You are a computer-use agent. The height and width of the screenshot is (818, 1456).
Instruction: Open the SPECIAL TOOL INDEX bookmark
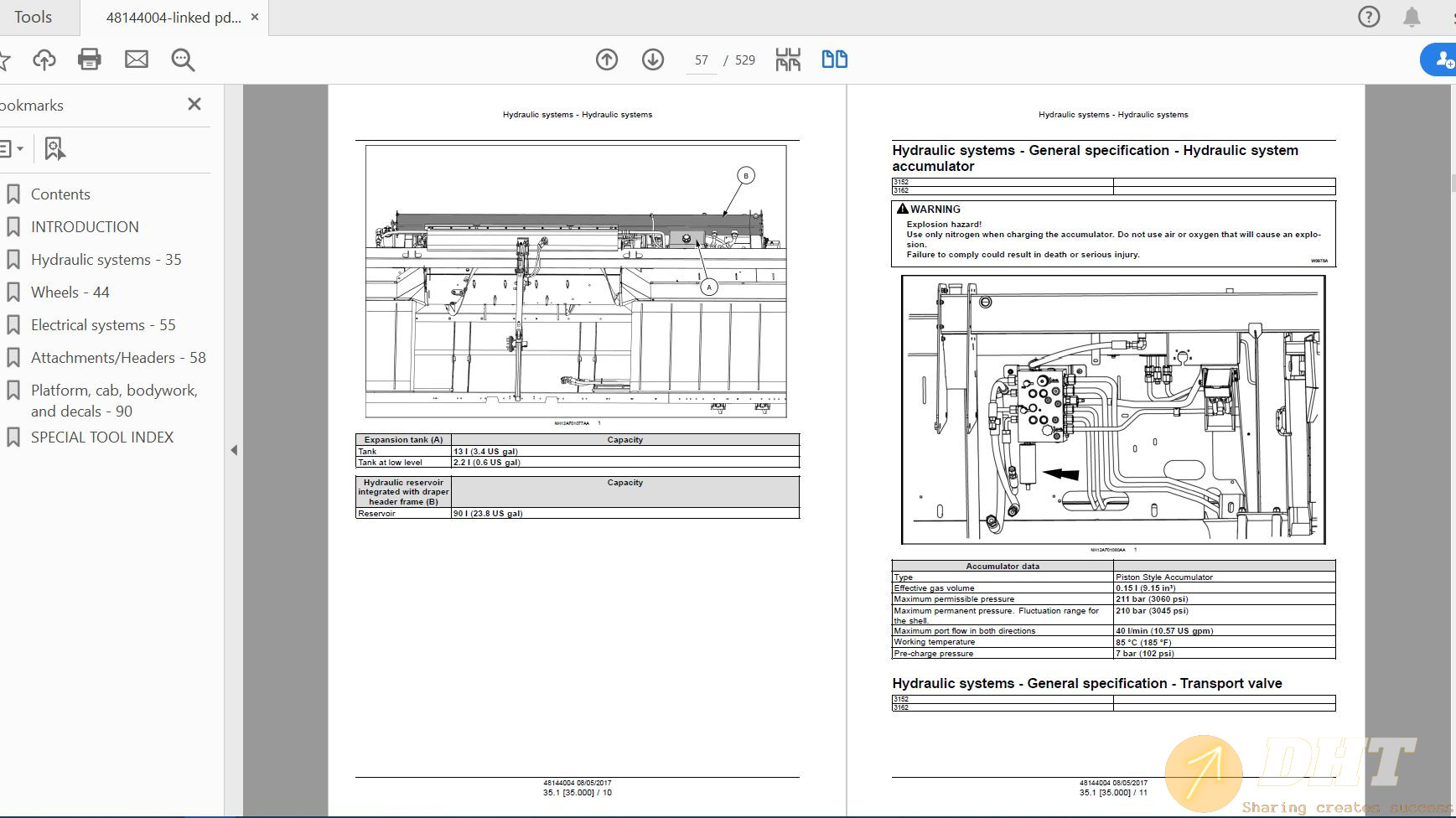pos(101,437)
